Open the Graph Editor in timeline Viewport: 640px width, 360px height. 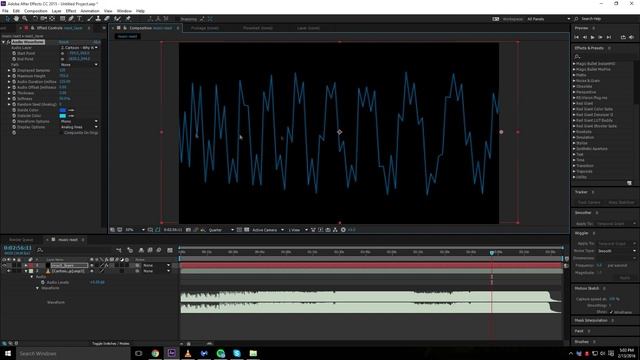170,250
